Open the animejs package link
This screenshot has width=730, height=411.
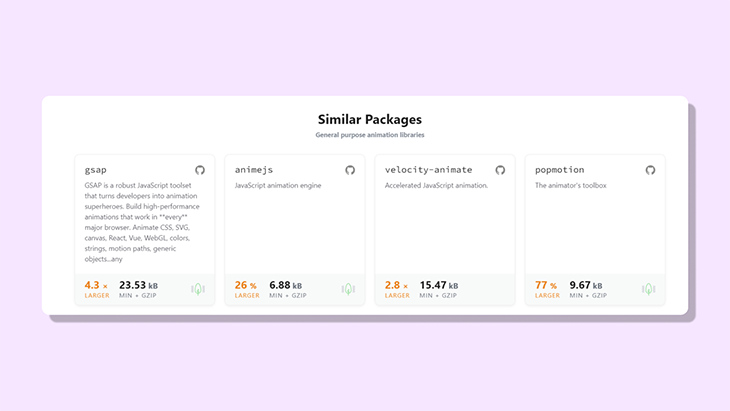256,170
